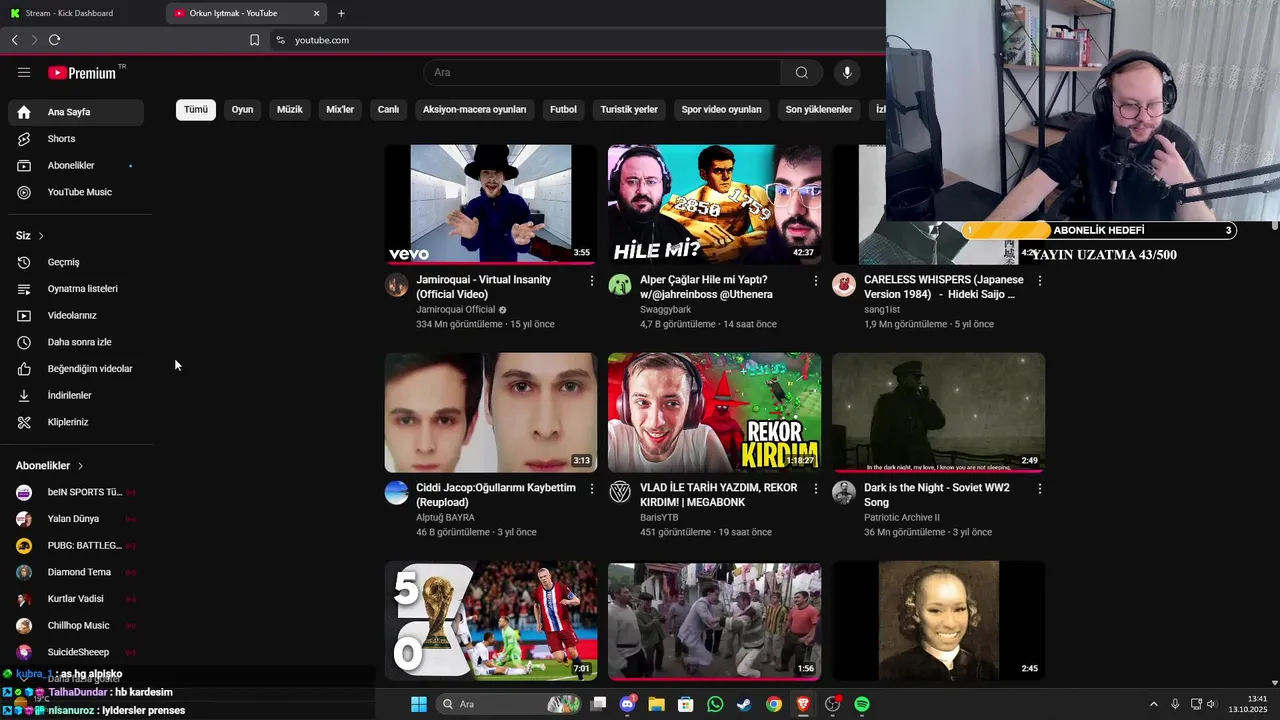Close the Orkun Işıtmak YouTube tab
The height and width of the screenshot is (720, 1280).
[317, 13]
